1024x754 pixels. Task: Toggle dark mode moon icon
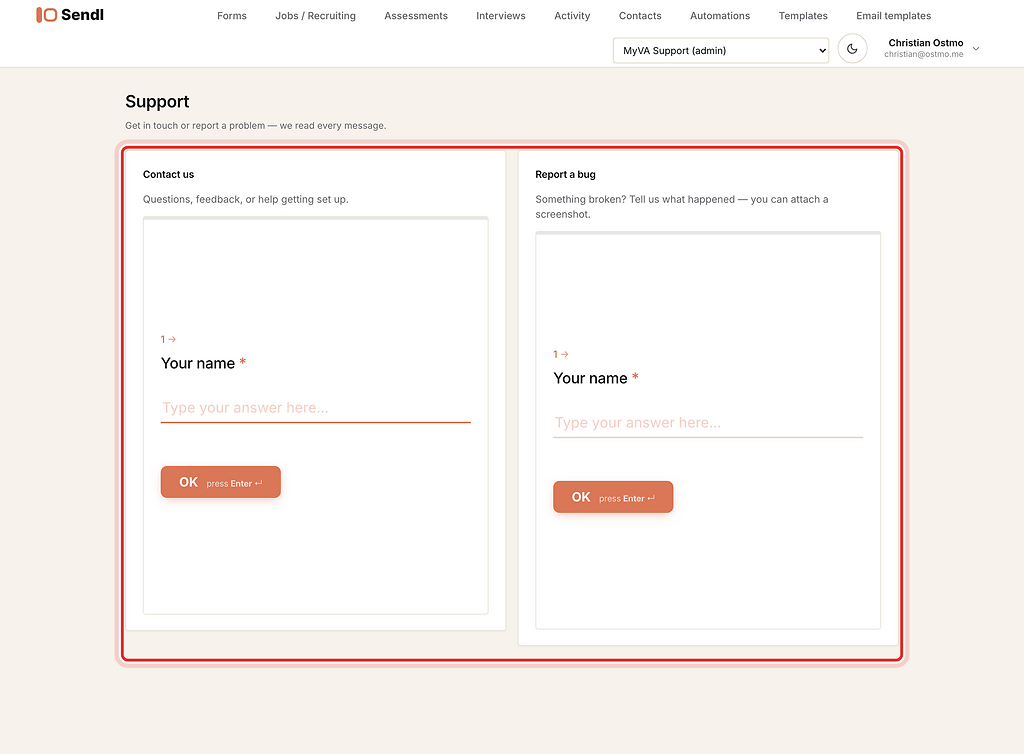pos(852,49)
